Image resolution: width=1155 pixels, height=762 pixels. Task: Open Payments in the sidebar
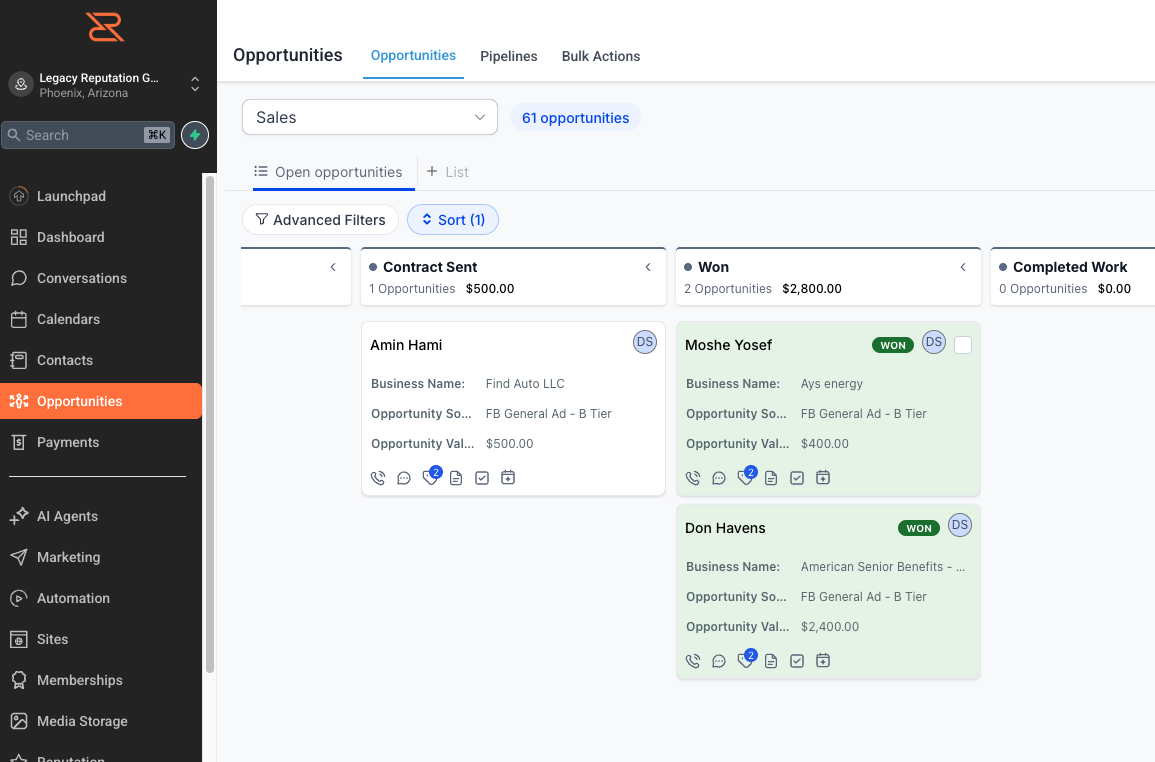[101, 442]
